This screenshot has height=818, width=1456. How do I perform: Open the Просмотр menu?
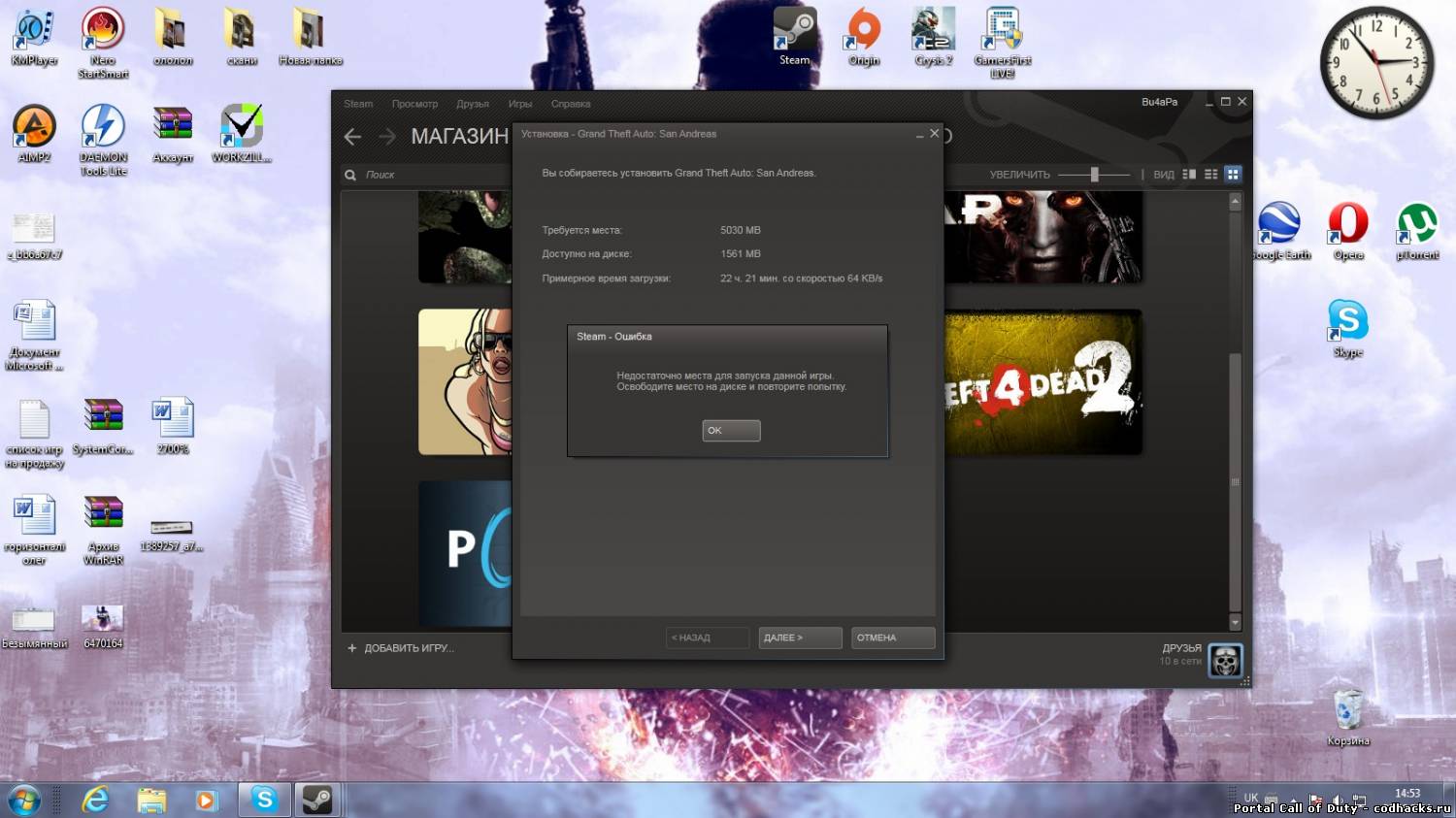(414, 104)
